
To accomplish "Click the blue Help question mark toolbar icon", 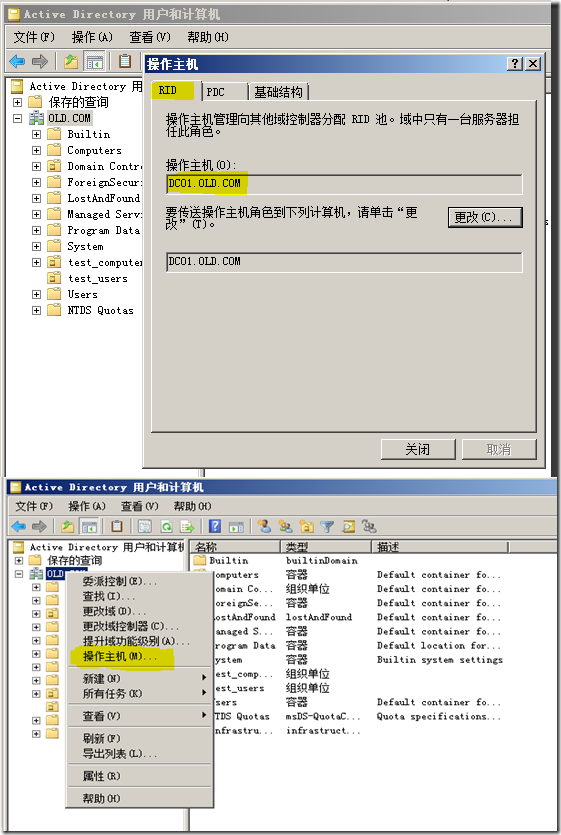I will tap(215, 527).
